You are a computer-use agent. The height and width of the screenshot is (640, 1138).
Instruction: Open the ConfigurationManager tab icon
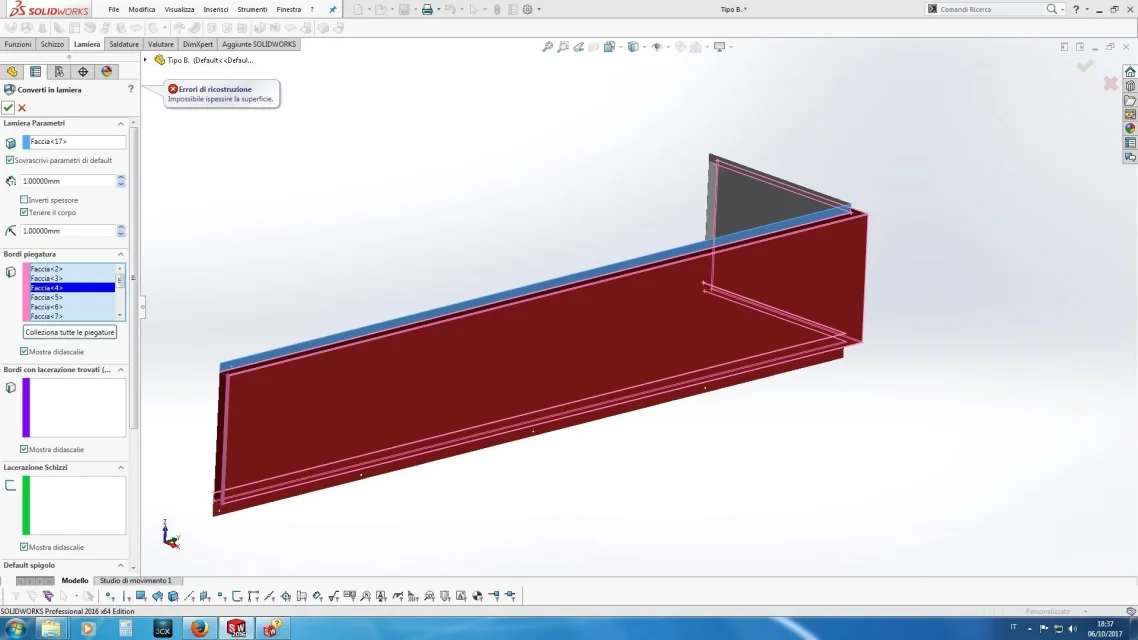coord(59,72)
